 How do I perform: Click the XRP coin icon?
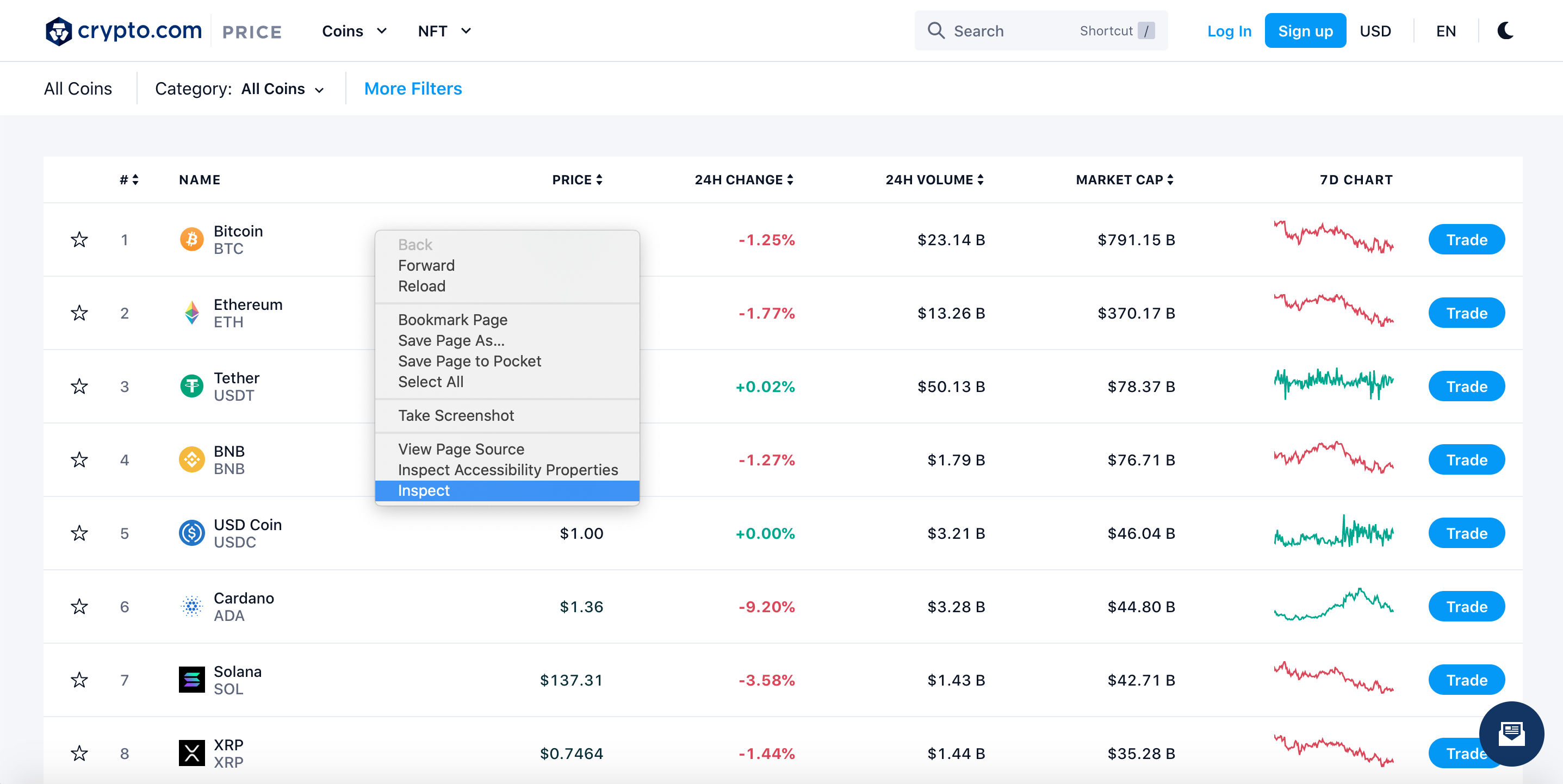coord(192,753)
